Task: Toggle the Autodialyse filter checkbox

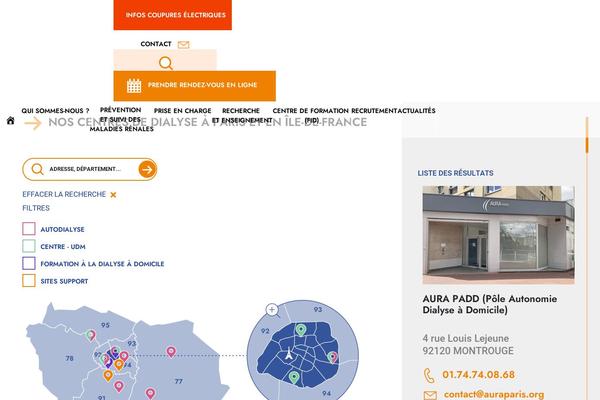Action: [x=29, y=229]
